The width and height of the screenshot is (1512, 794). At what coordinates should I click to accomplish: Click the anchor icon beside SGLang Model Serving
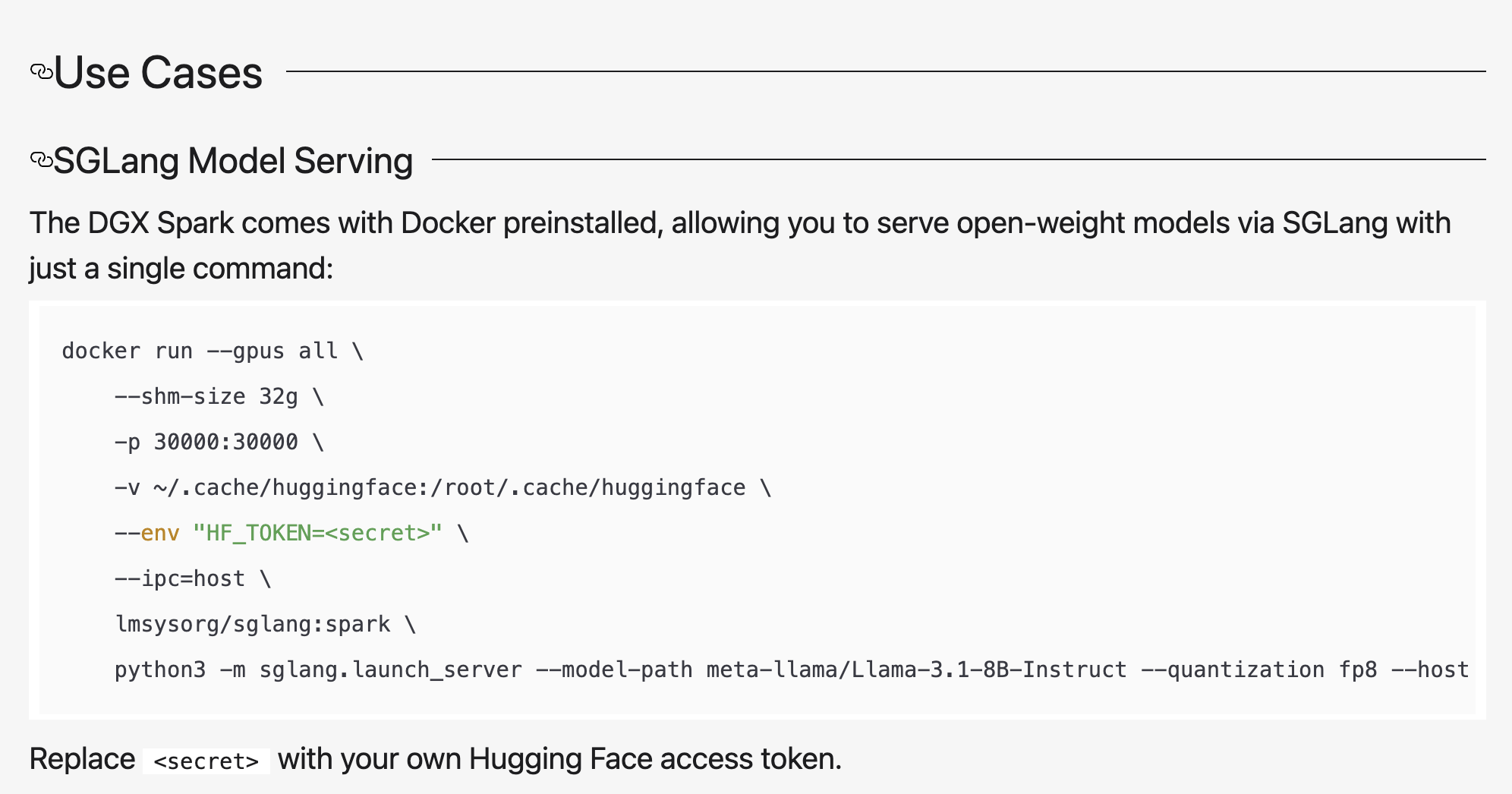[41, 160]
